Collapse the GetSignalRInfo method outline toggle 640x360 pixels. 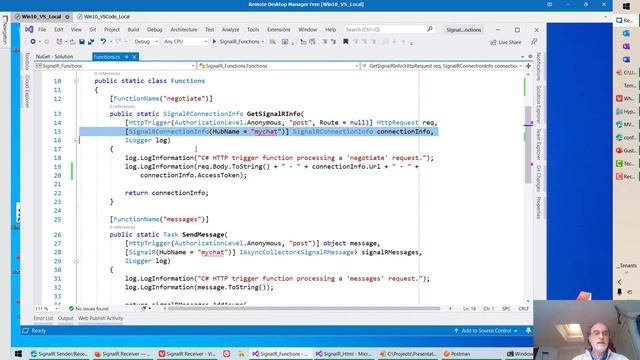76,140
